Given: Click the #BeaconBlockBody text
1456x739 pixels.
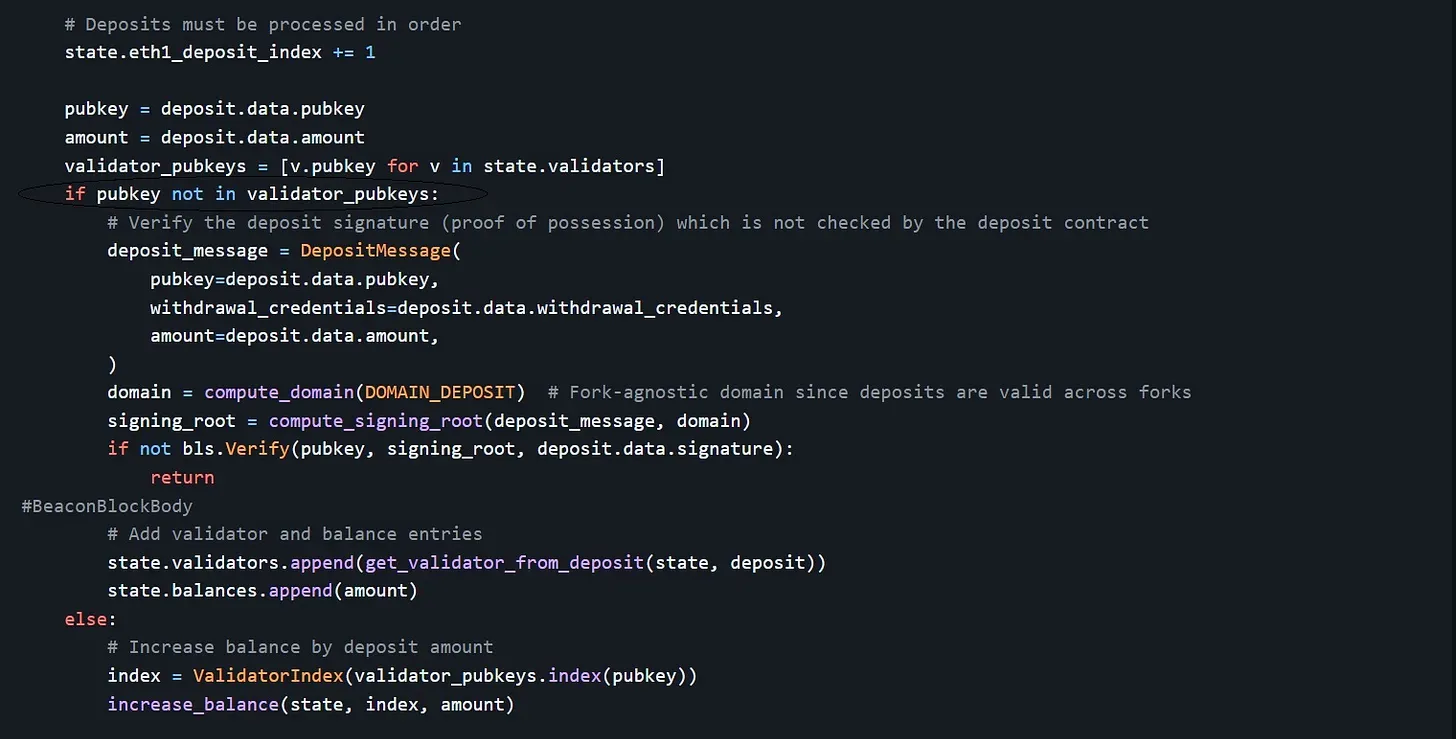Looking at the screenshot, I should tap(107, 506).
